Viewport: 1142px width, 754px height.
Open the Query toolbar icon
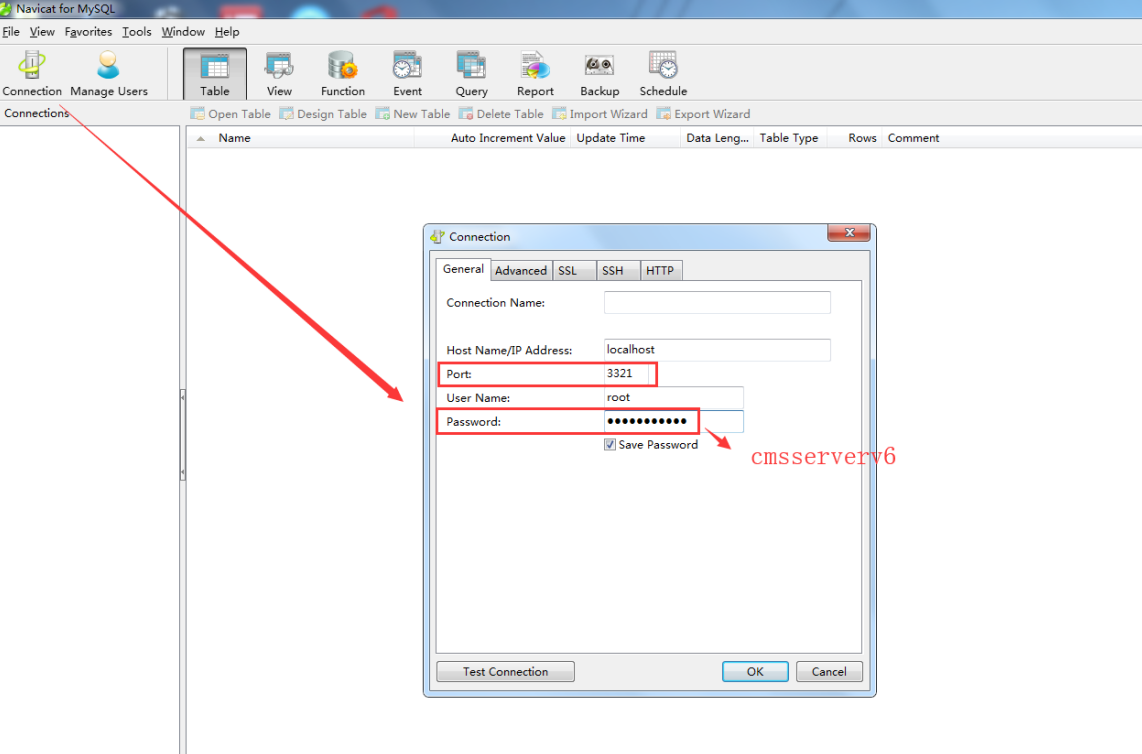pos(471,74)
